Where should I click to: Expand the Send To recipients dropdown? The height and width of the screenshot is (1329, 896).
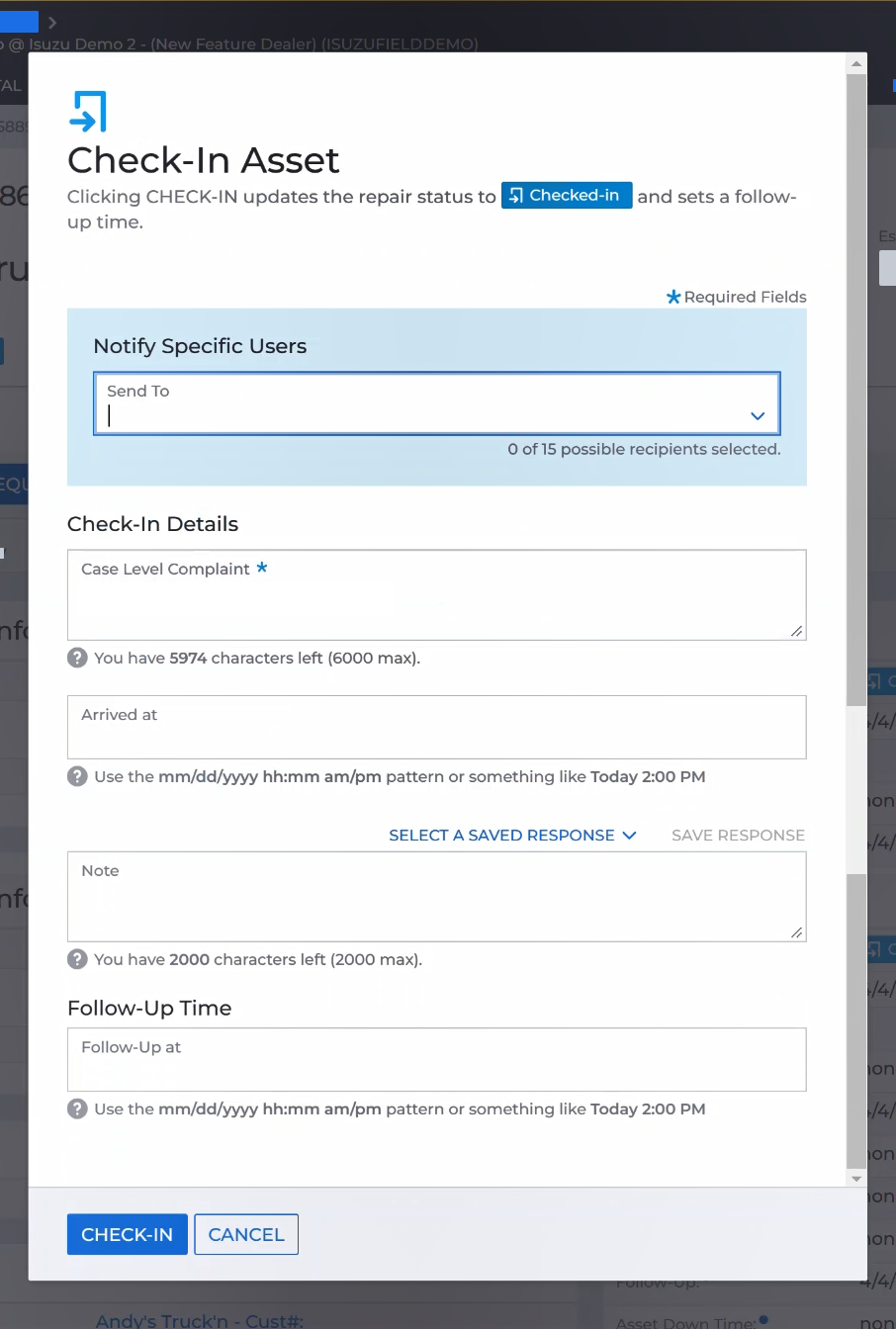click(758, 416)
